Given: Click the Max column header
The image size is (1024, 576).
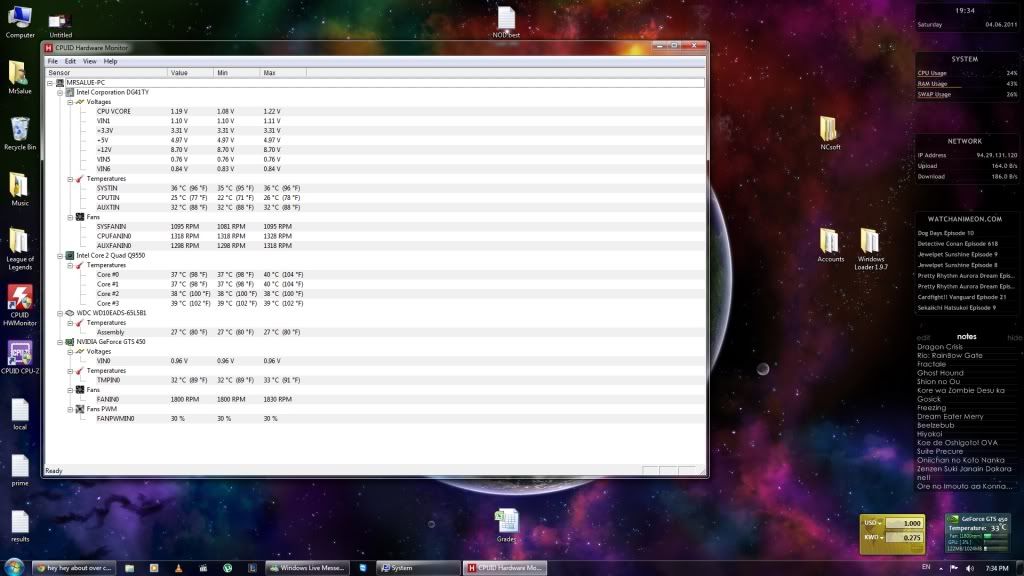Looking at the screenshot, I should click(283, 72).
